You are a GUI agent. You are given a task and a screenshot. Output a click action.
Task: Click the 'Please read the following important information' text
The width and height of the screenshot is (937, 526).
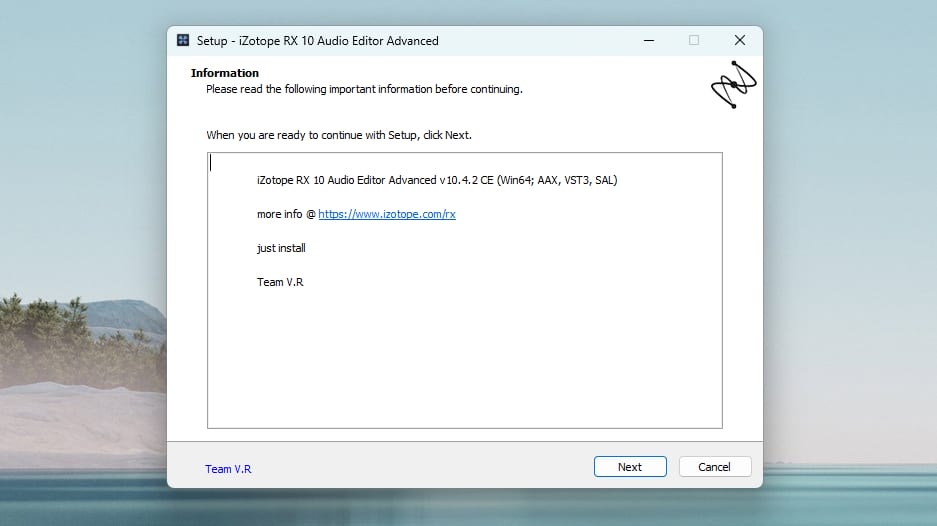click(364, 89)
